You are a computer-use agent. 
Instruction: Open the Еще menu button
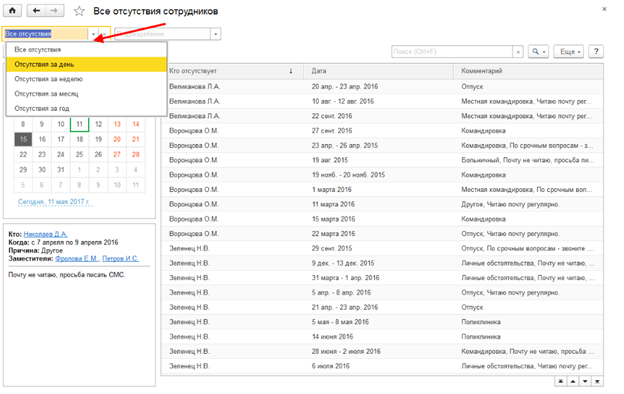tap(569, 51)
